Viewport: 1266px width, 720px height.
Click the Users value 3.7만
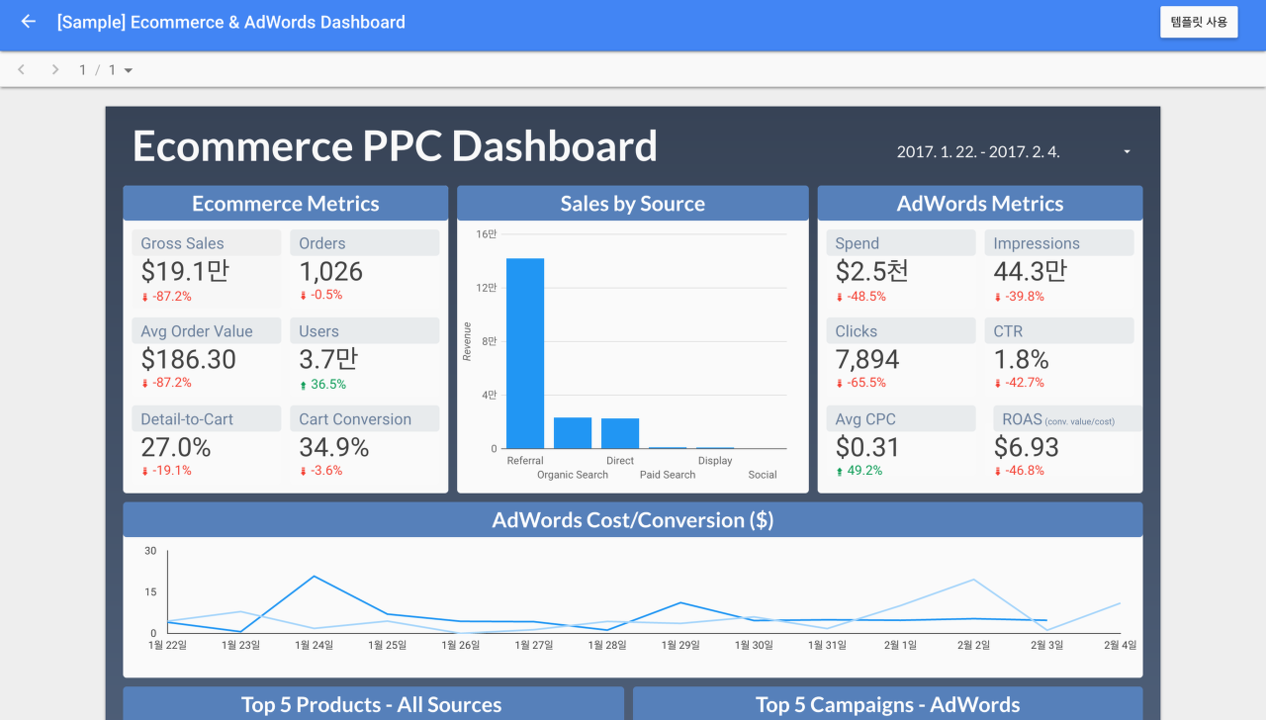coord(328,359)
